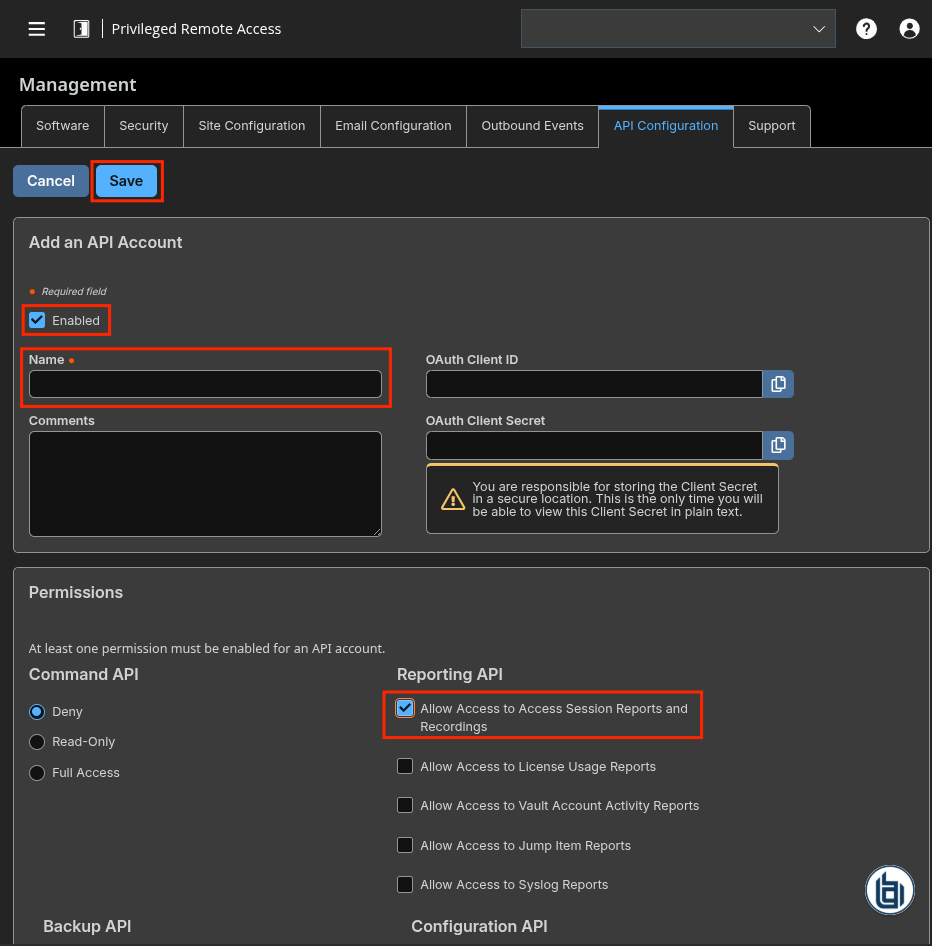Viewport: 932px width, 946px height.
Task: Open the help question mark icon
Action: pos(866,29)
